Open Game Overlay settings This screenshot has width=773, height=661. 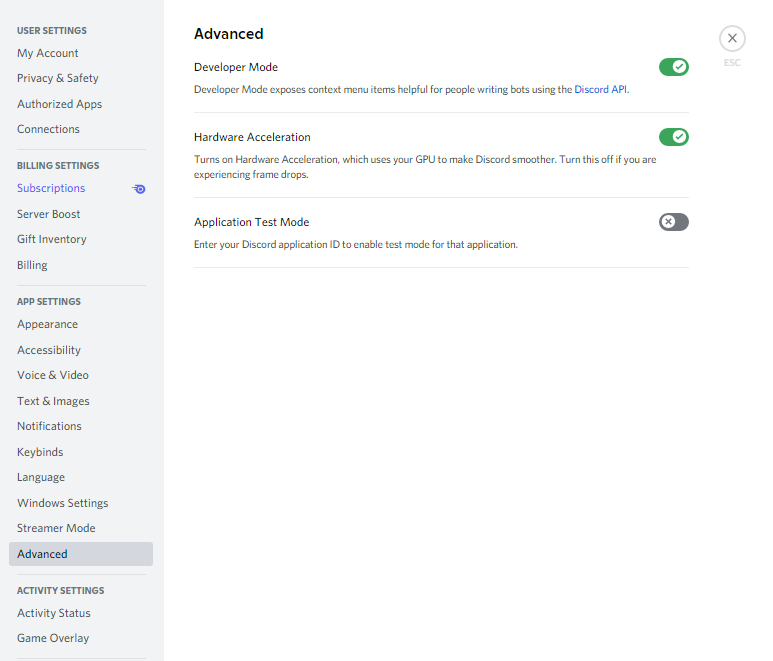tap(53, 638)
